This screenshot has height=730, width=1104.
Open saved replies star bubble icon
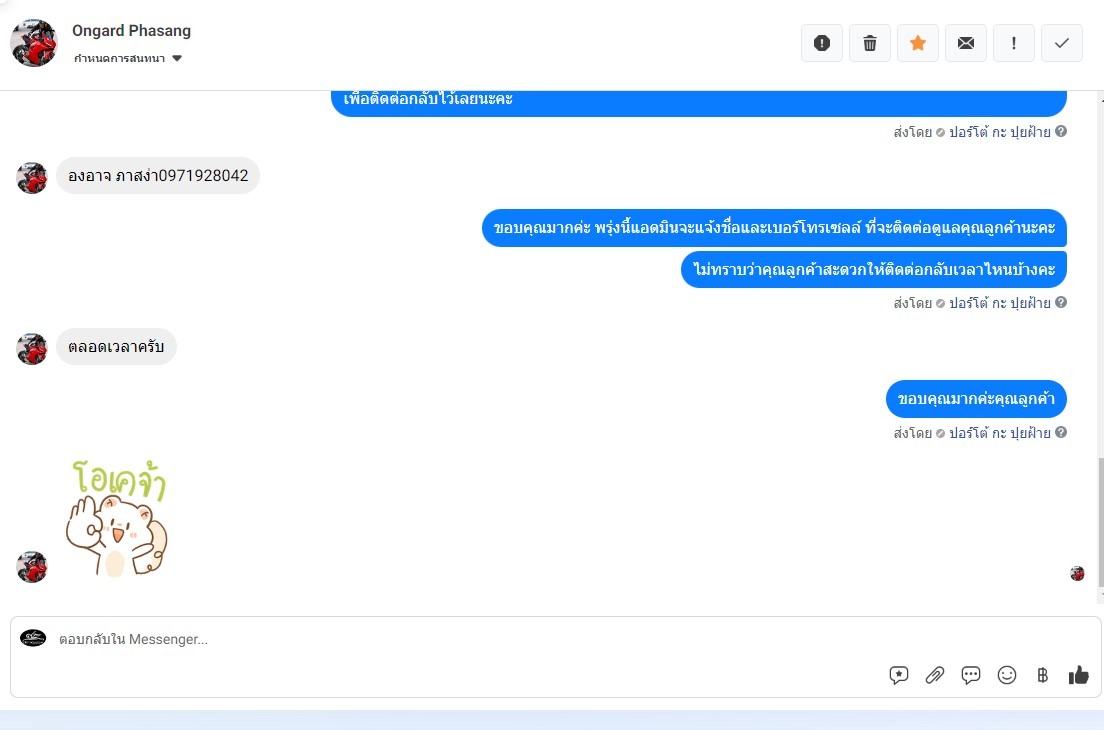click(898, 675)
